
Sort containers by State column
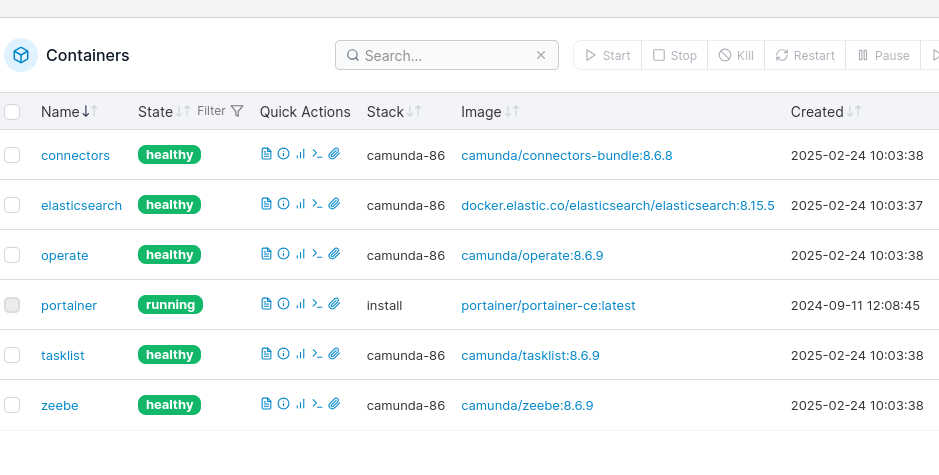[x=165, y=112]
